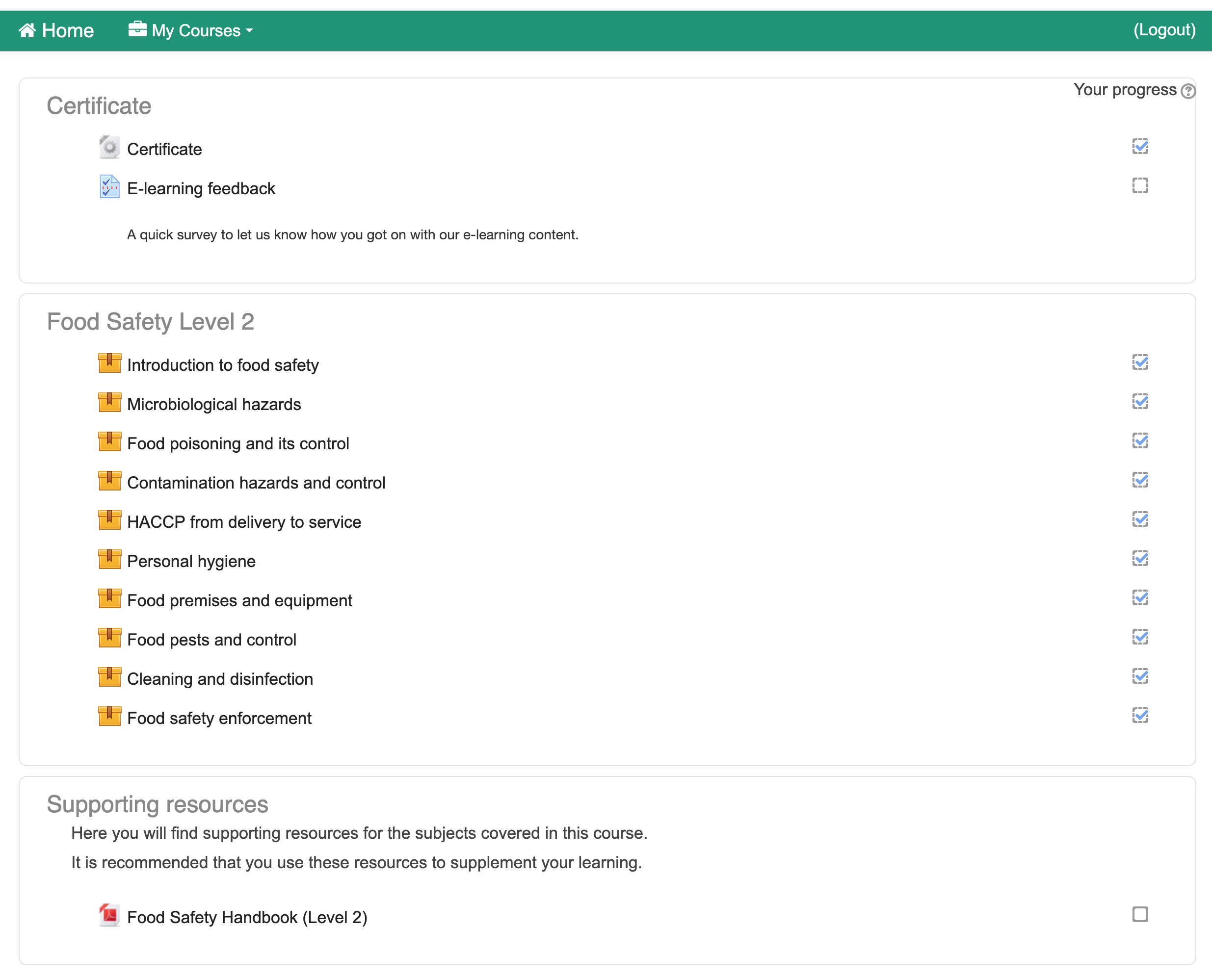Open Food premises and equipment module
This screenshot has width=1212, height=980.
(x=239, y=601)
